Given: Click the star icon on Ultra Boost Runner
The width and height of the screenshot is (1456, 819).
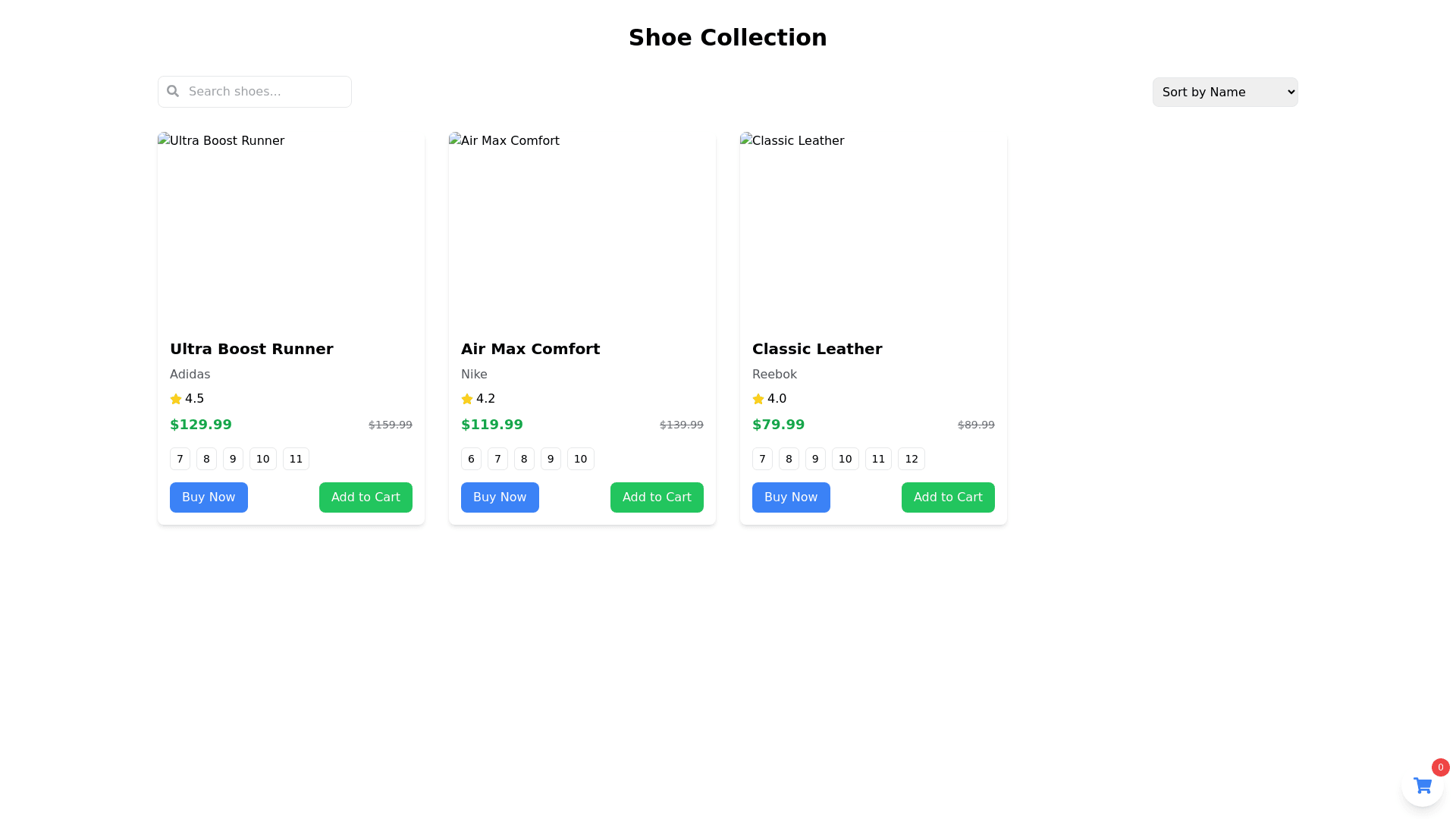Looking at the screenshot, I should tap(176, 399).
